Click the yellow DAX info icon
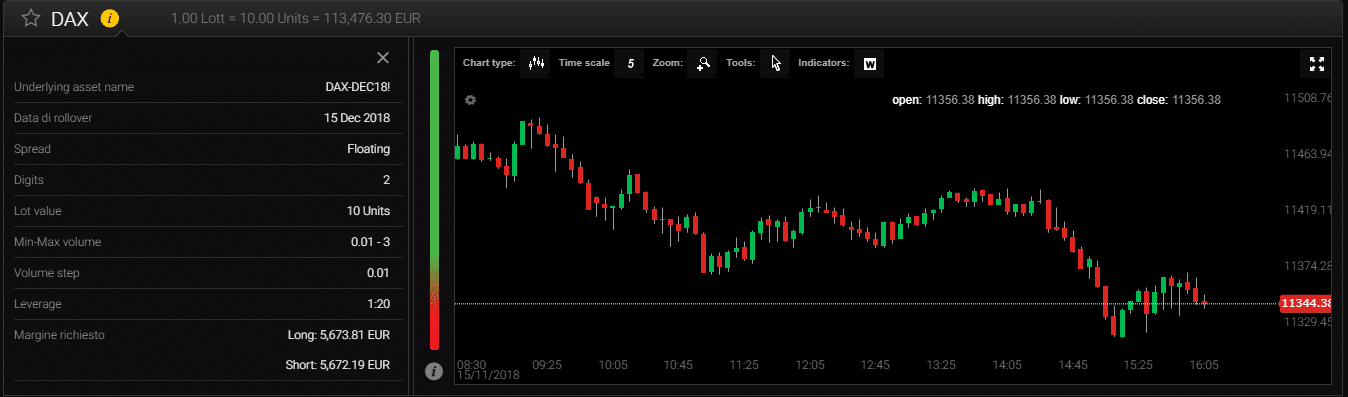 [110, 18]
